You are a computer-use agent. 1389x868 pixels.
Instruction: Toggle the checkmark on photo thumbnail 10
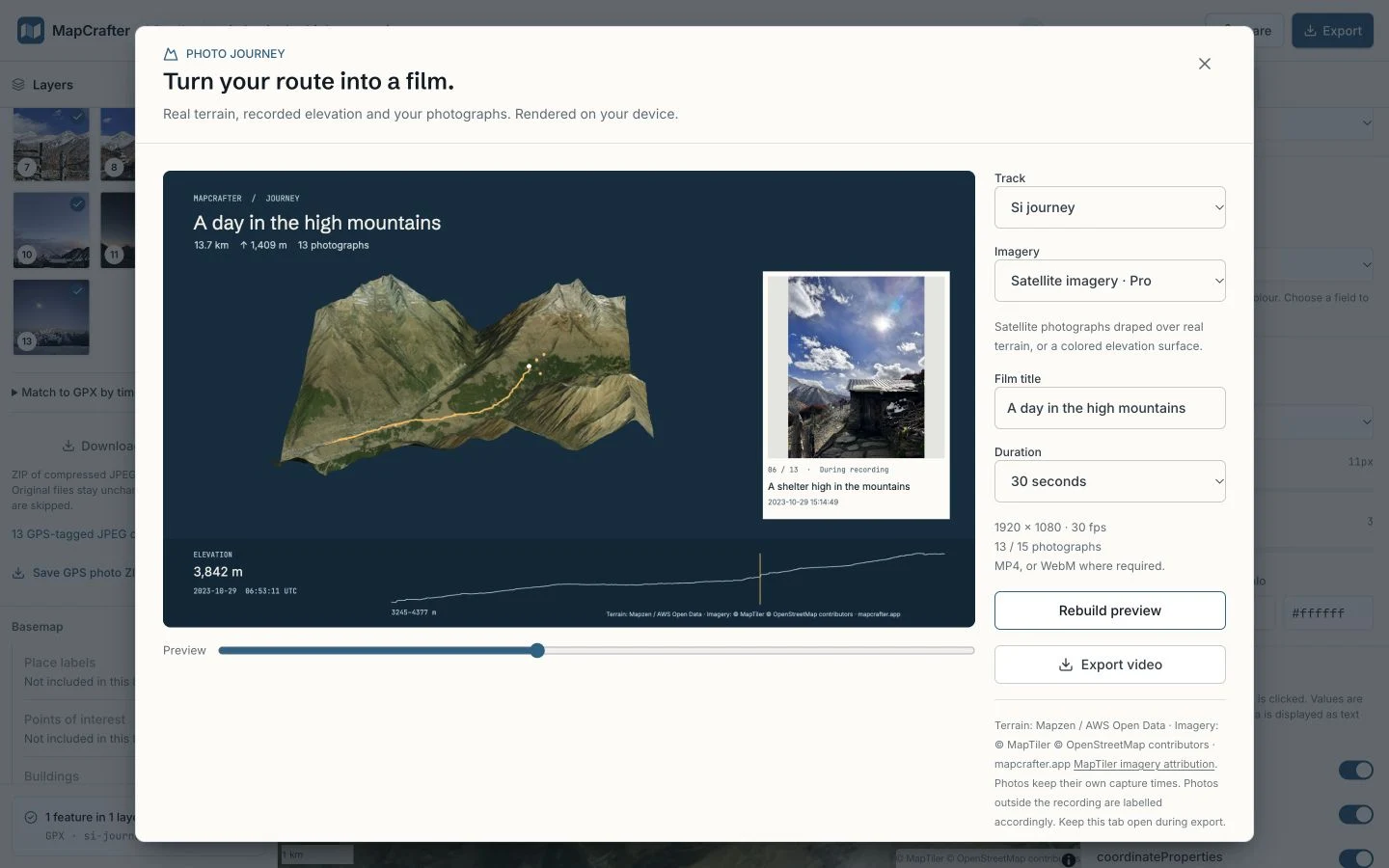click(77, 204)
